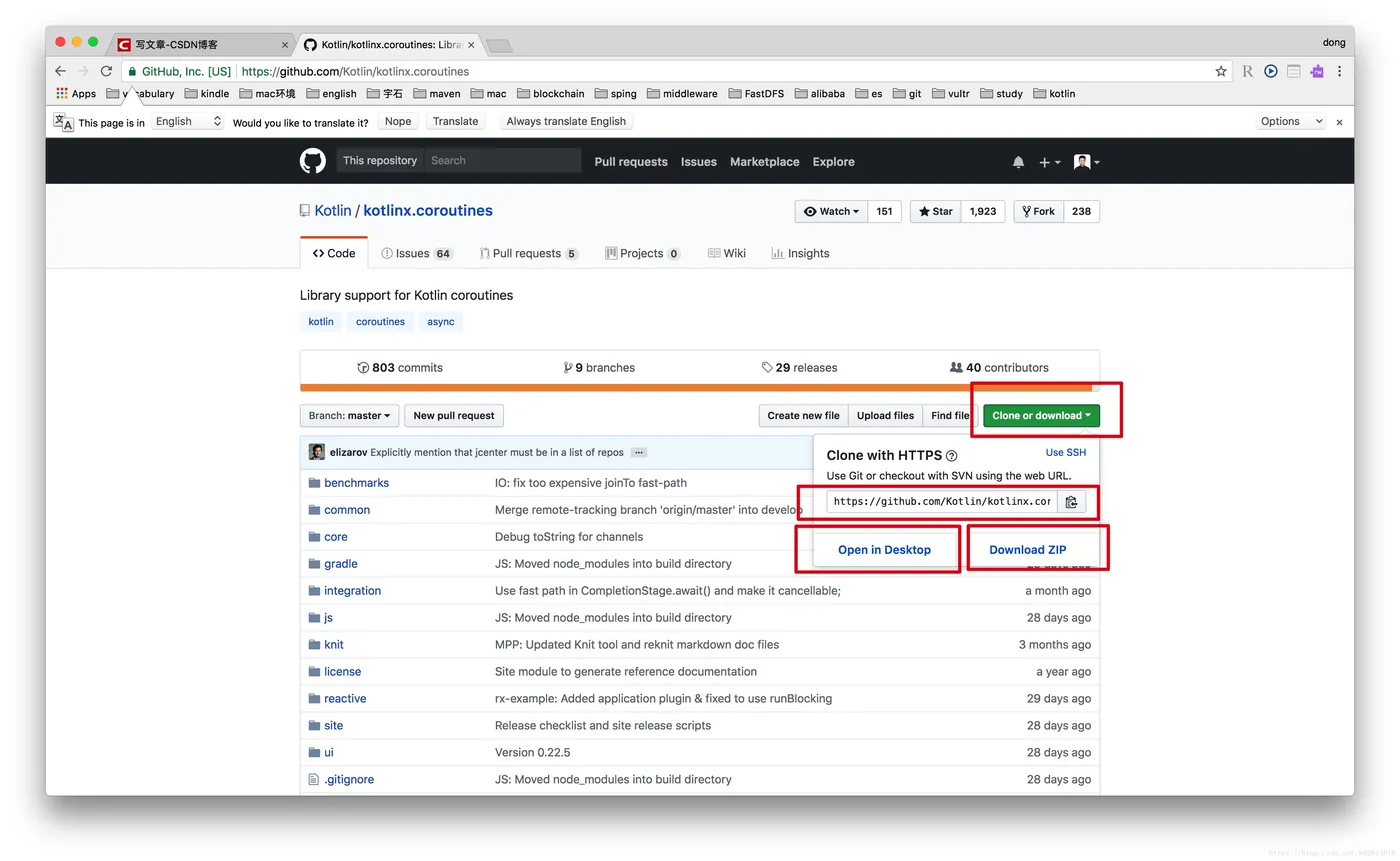This screenshot has width=1400, height=861.
Task: Click the GitHub Octocat logo
Action: point(313,161)
